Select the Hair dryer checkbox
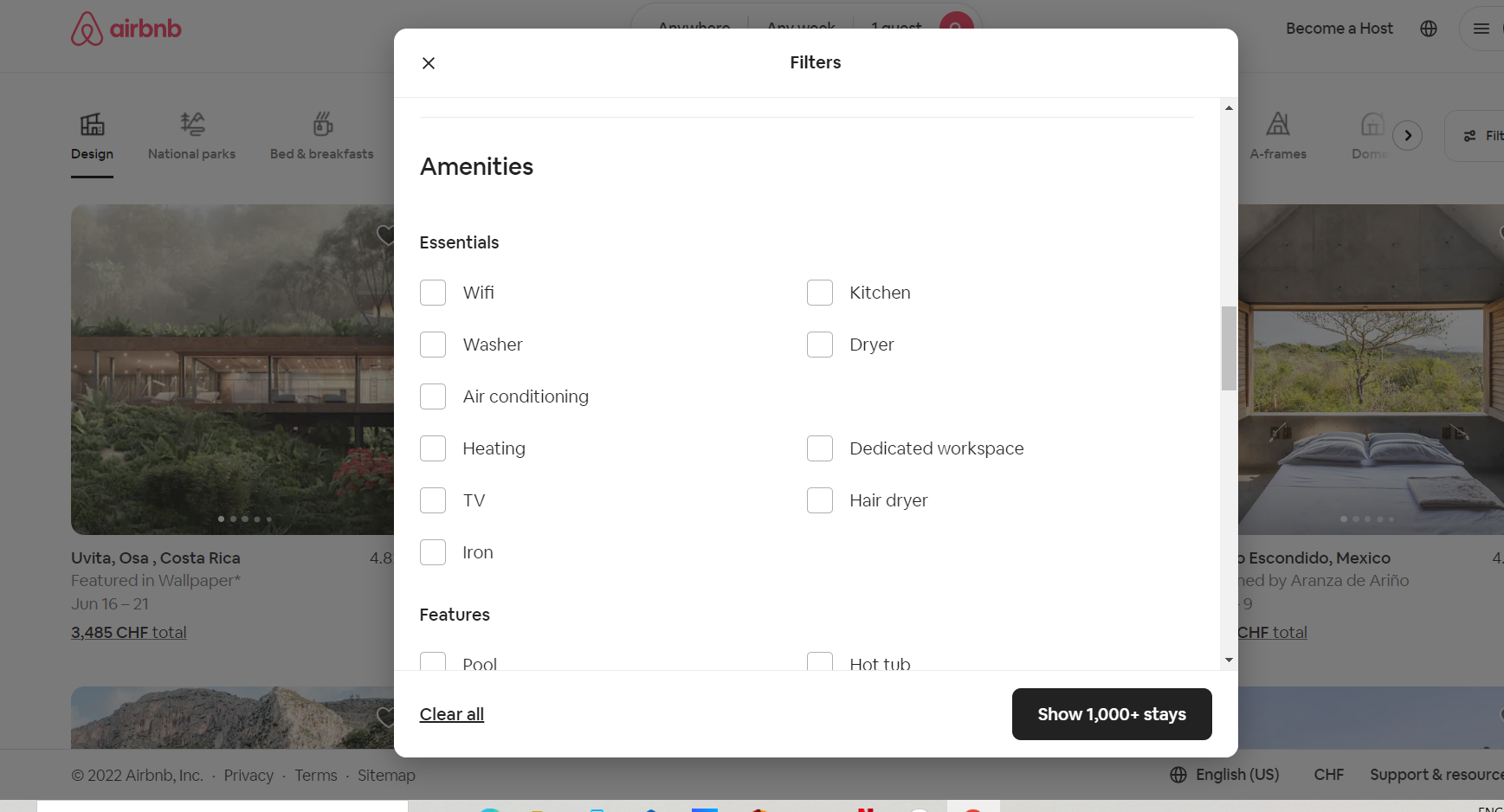 820,500
